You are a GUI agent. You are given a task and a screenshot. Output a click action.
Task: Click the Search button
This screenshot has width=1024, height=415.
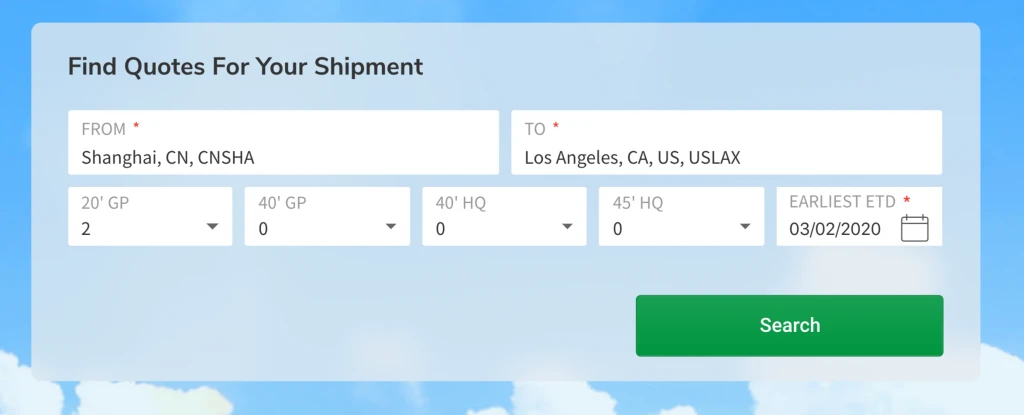pyautogui.click(x=789, y=325)
